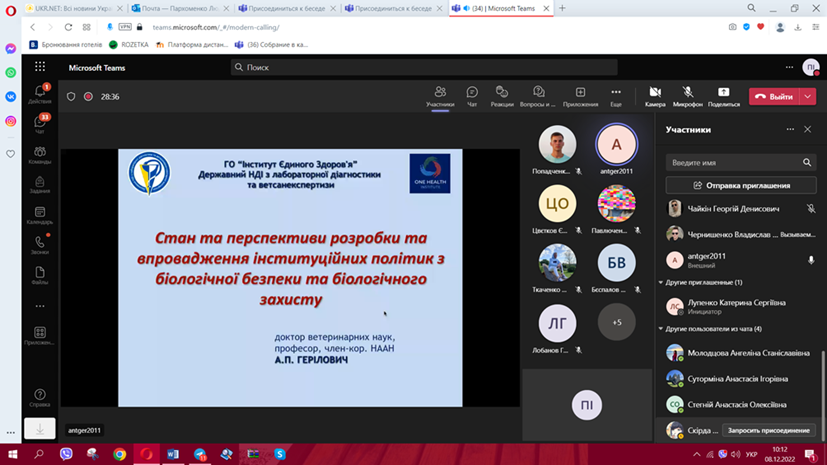Open the Бронювання готелів bookmark
Viewport: 827px width, 465px height.
pos(66,45)
